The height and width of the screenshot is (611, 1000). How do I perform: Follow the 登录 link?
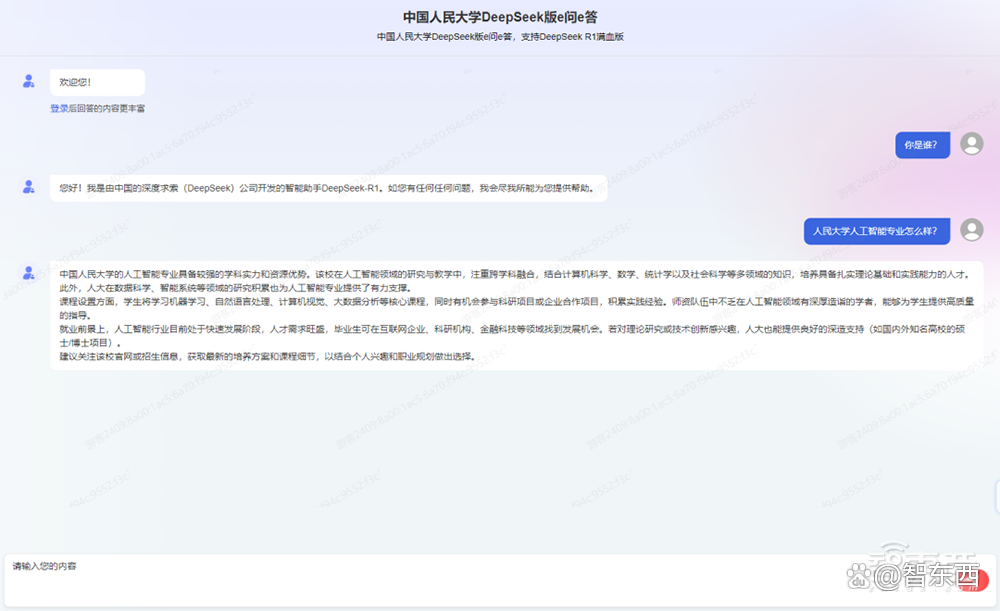pyautogui.click(x=59, y=108)
